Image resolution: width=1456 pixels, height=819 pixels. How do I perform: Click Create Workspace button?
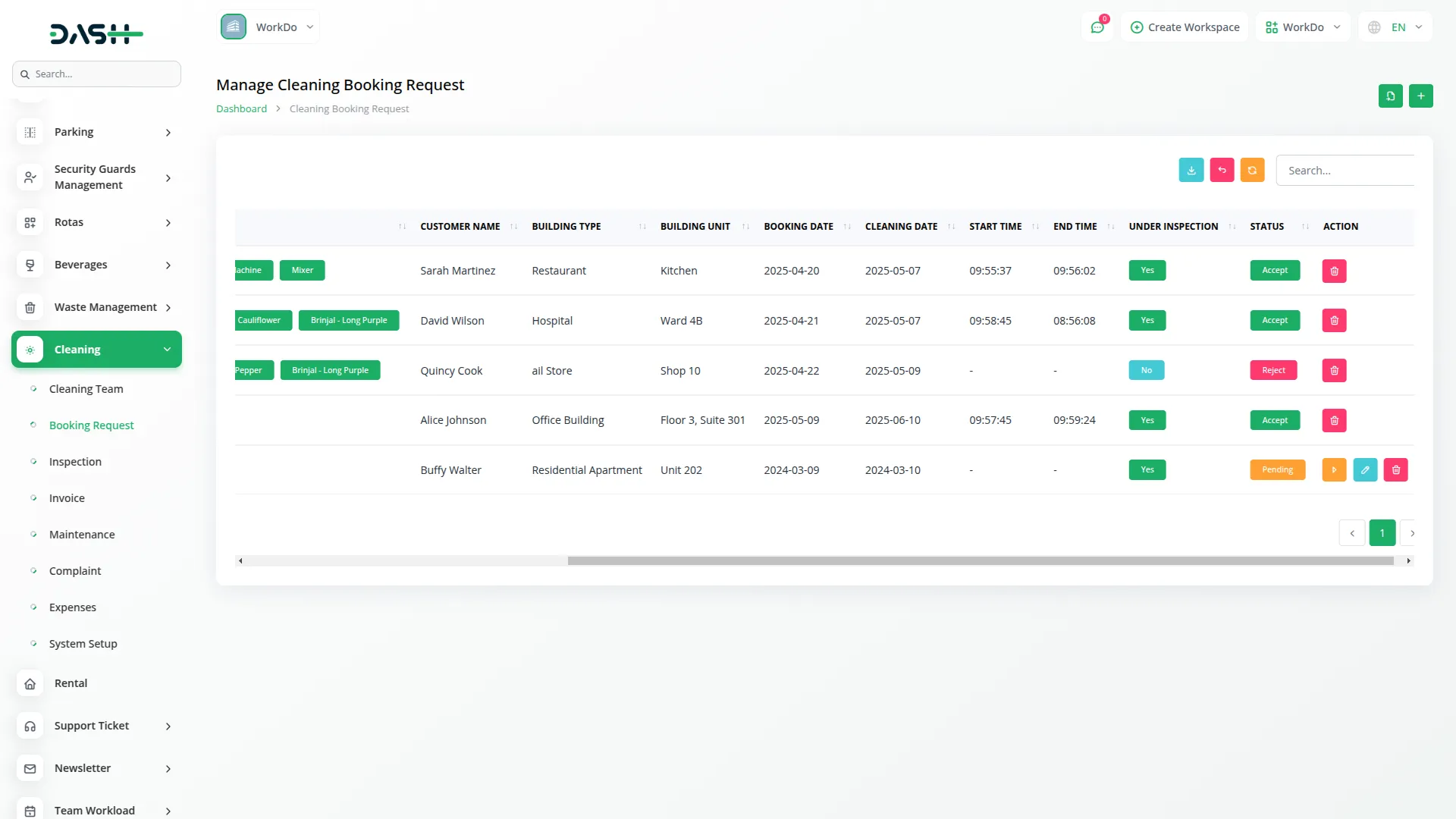coord(1185,27)
